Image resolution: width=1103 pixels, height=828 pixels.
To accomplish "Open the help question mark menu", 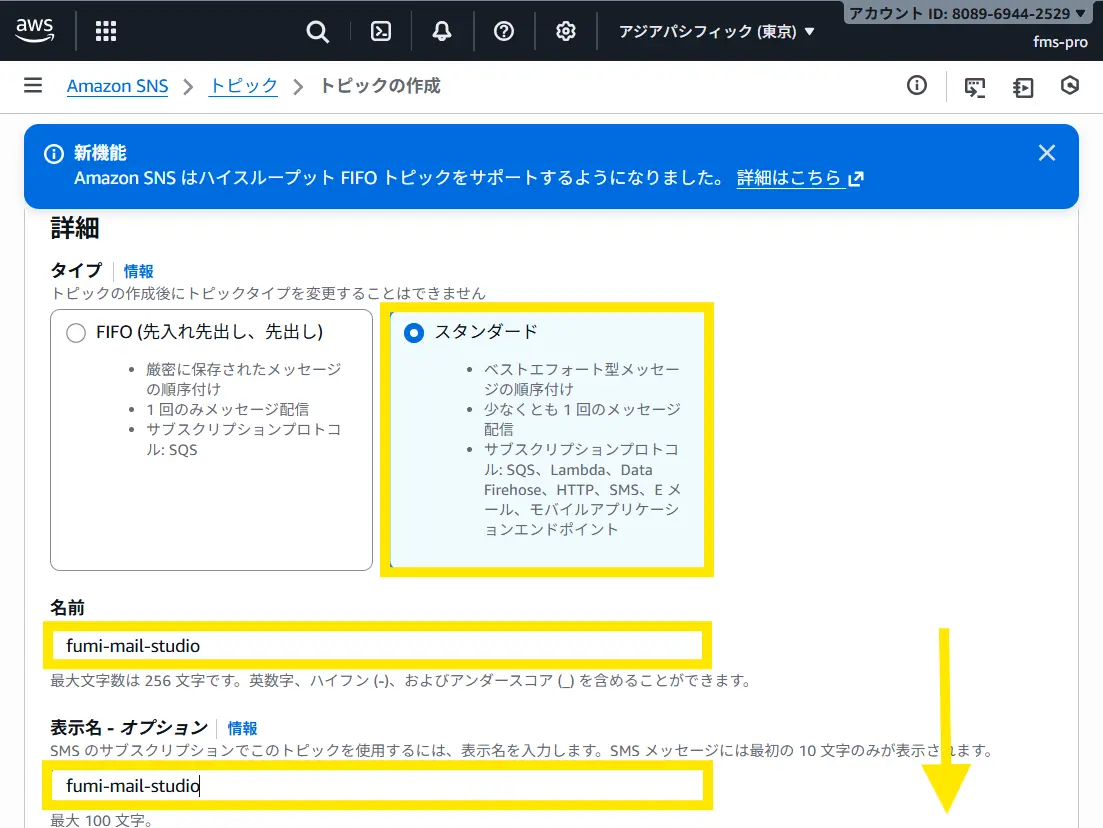I will (504, 31).
